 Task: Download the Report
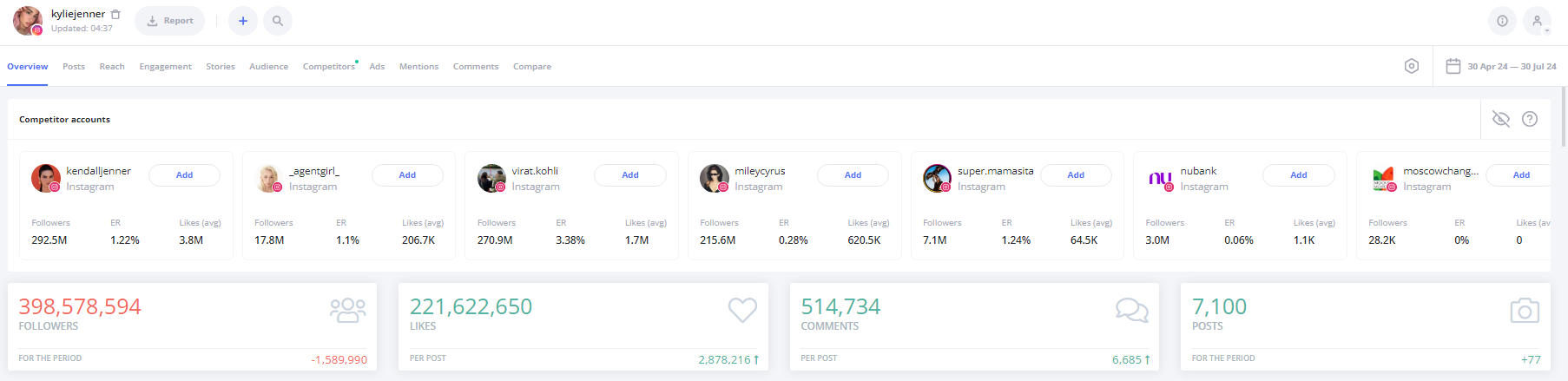coord(170,21)
